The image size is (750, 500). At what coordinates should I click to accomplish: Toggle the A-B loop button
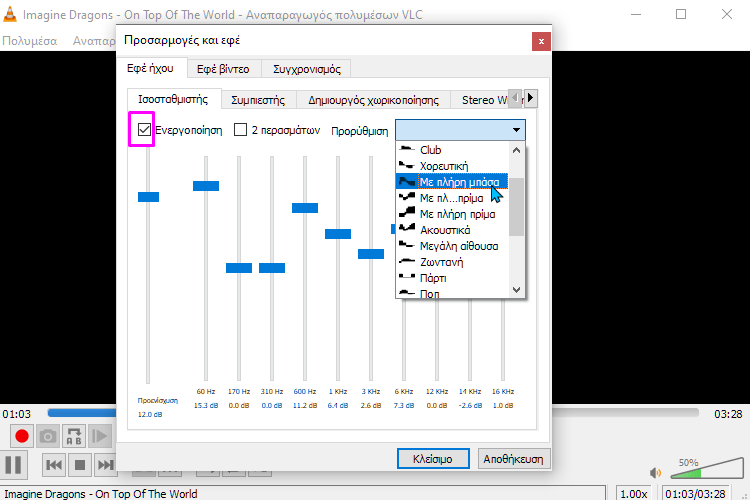[74, 436]
